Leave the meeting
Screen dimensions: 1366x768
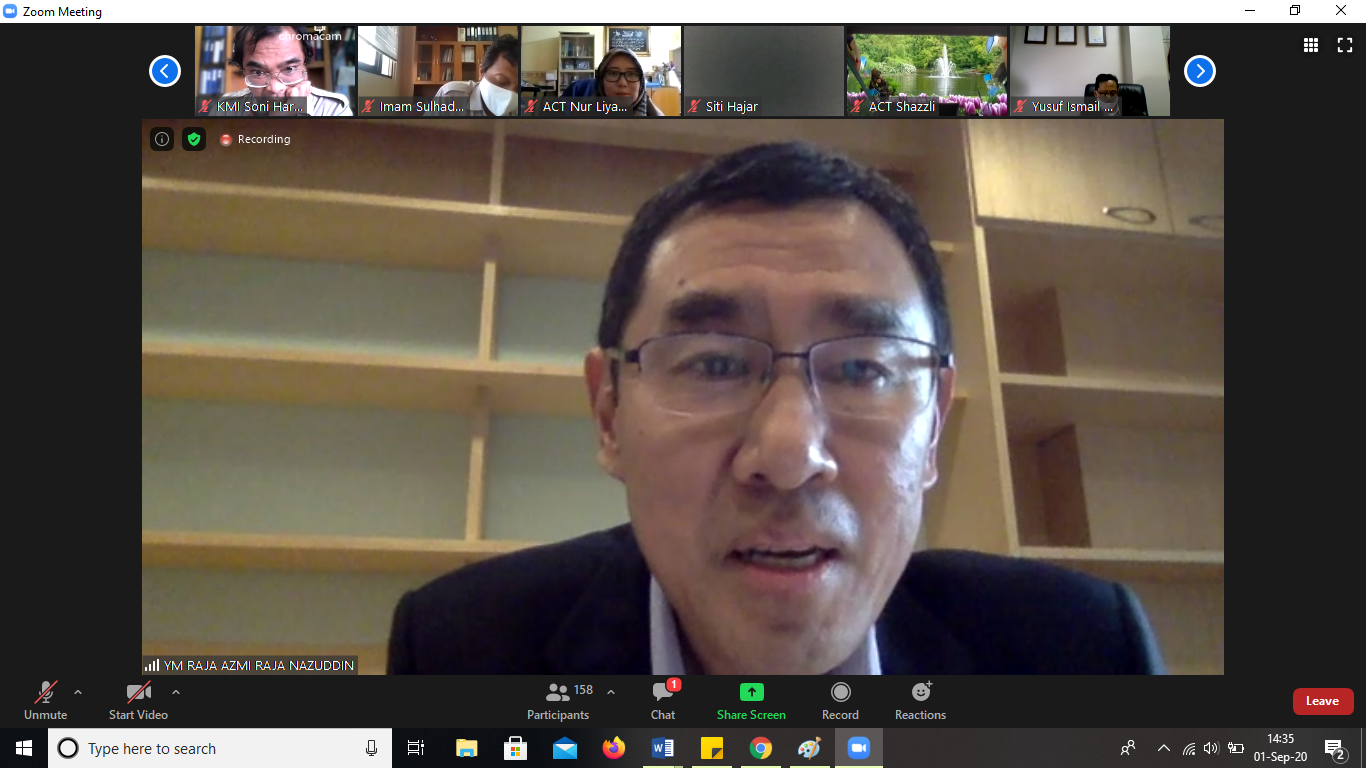[1322, 701]
